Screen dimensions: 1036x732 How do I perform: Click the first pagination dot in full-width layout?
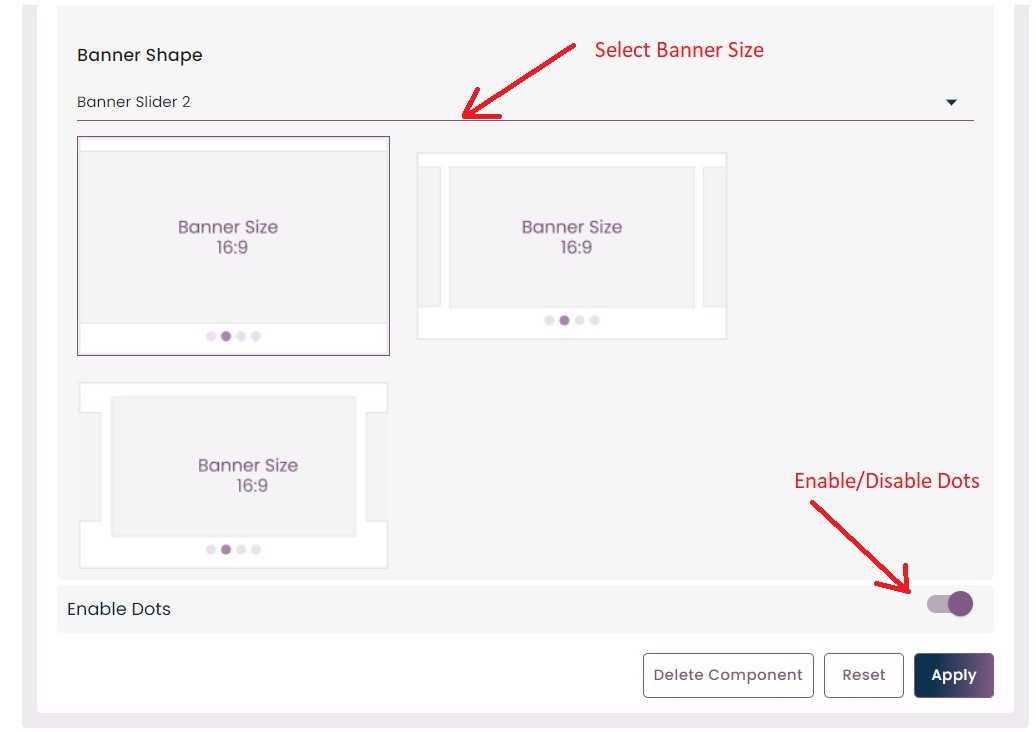[211, 336]
